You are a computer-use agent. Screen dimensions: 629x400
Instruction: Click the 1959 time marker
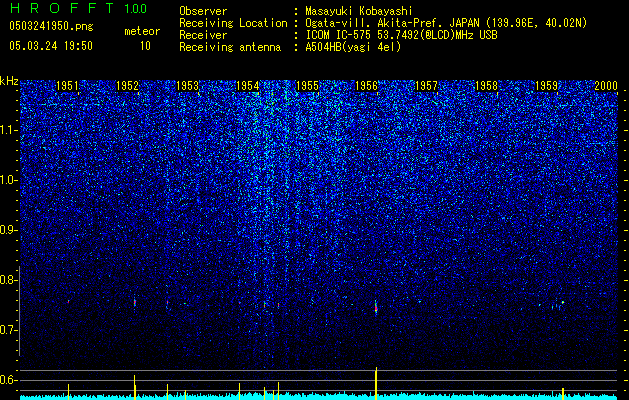[546, 85]
